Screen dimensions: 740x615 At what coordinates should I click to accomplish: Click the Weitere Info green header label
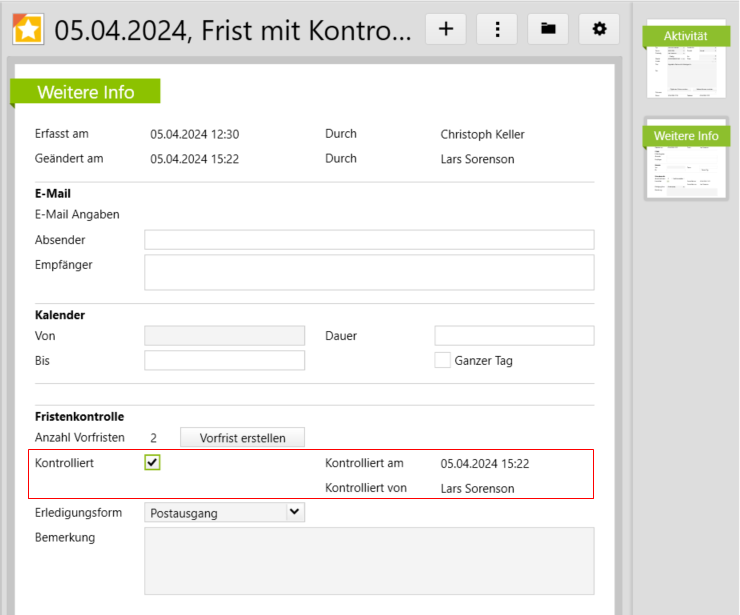click(x=86, y=92)
